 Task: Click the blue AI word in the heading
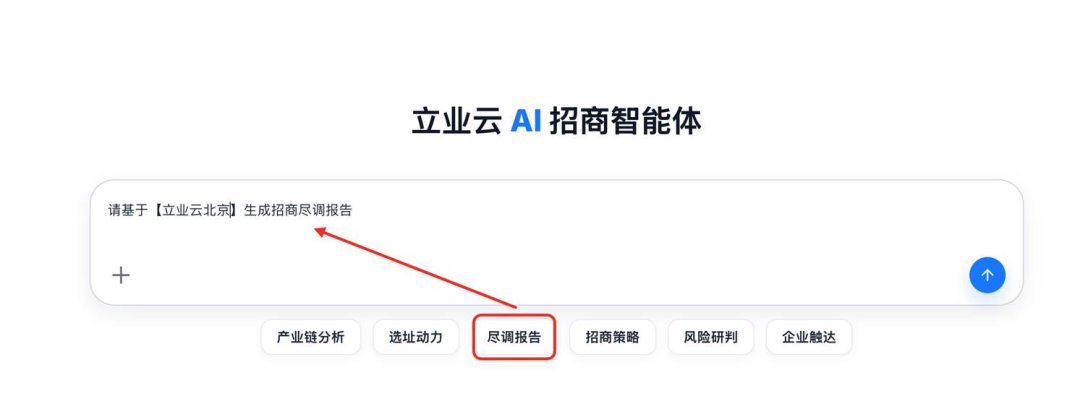click(x=526, y=122)
